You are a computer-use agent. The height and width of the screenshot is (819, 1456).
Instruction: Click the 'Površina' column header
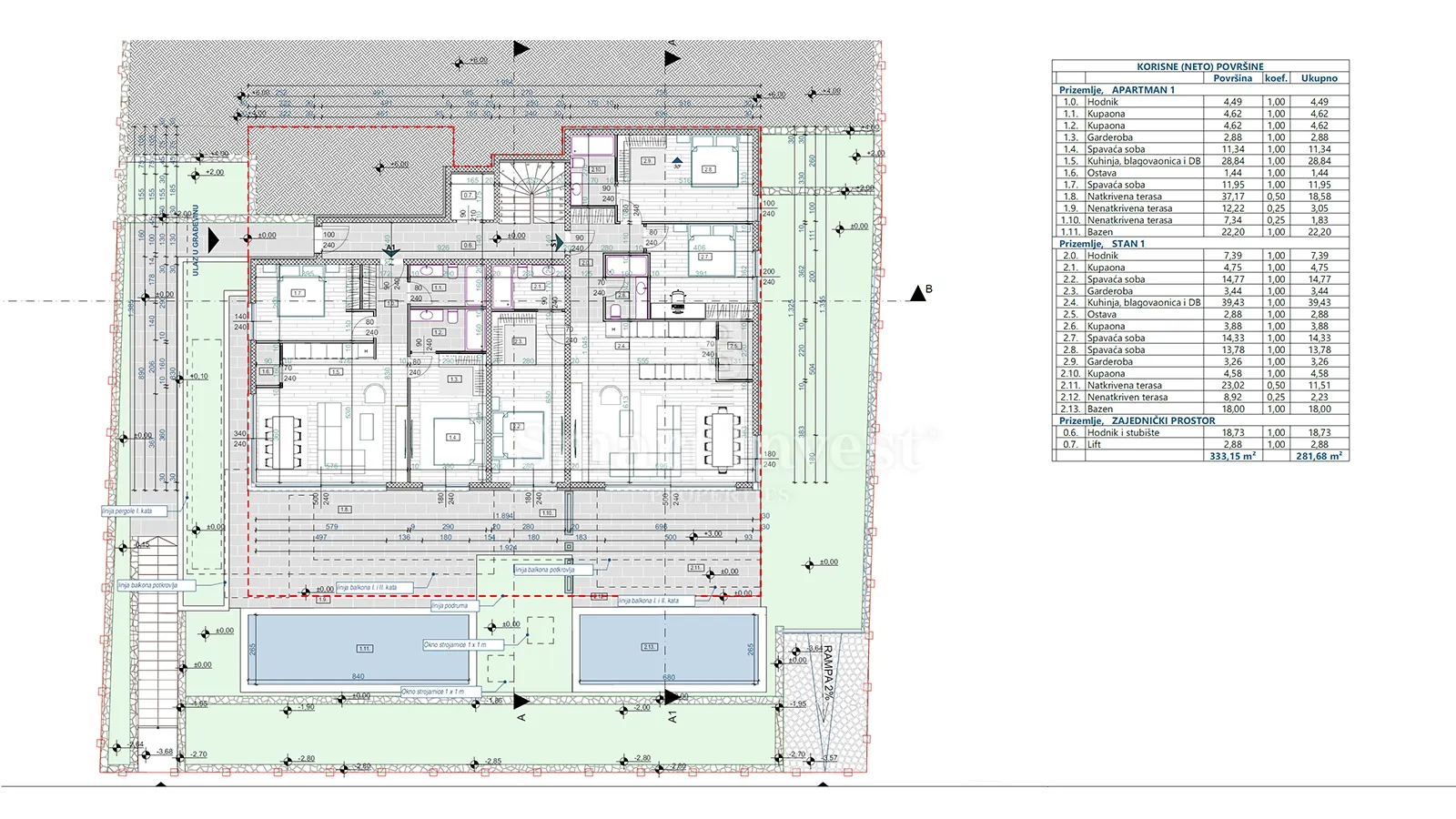click(x=1232, y=78)
